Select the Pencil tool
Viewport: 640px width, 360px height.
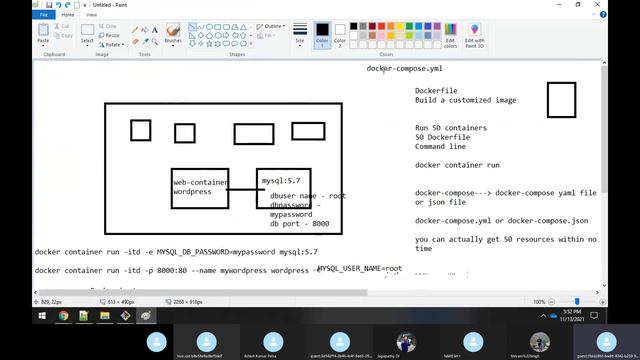(135, 30)
